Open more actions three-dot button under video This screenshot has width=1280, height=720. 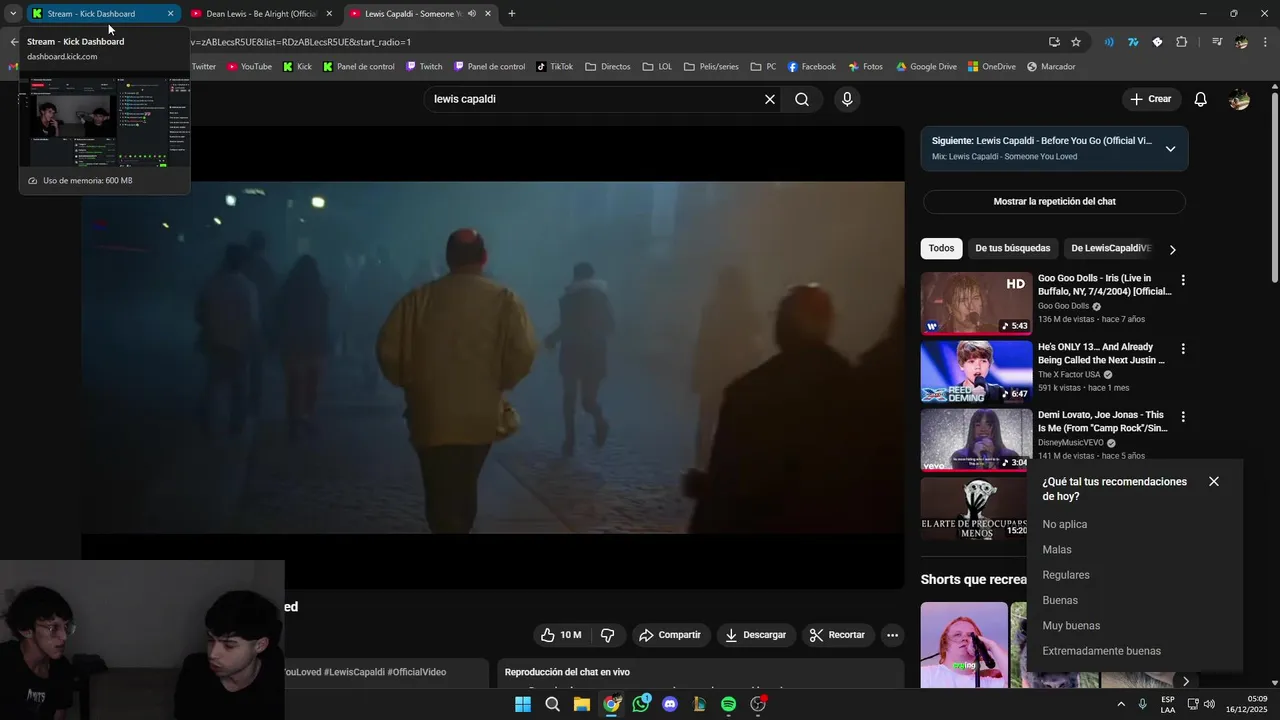pos(892,635)
